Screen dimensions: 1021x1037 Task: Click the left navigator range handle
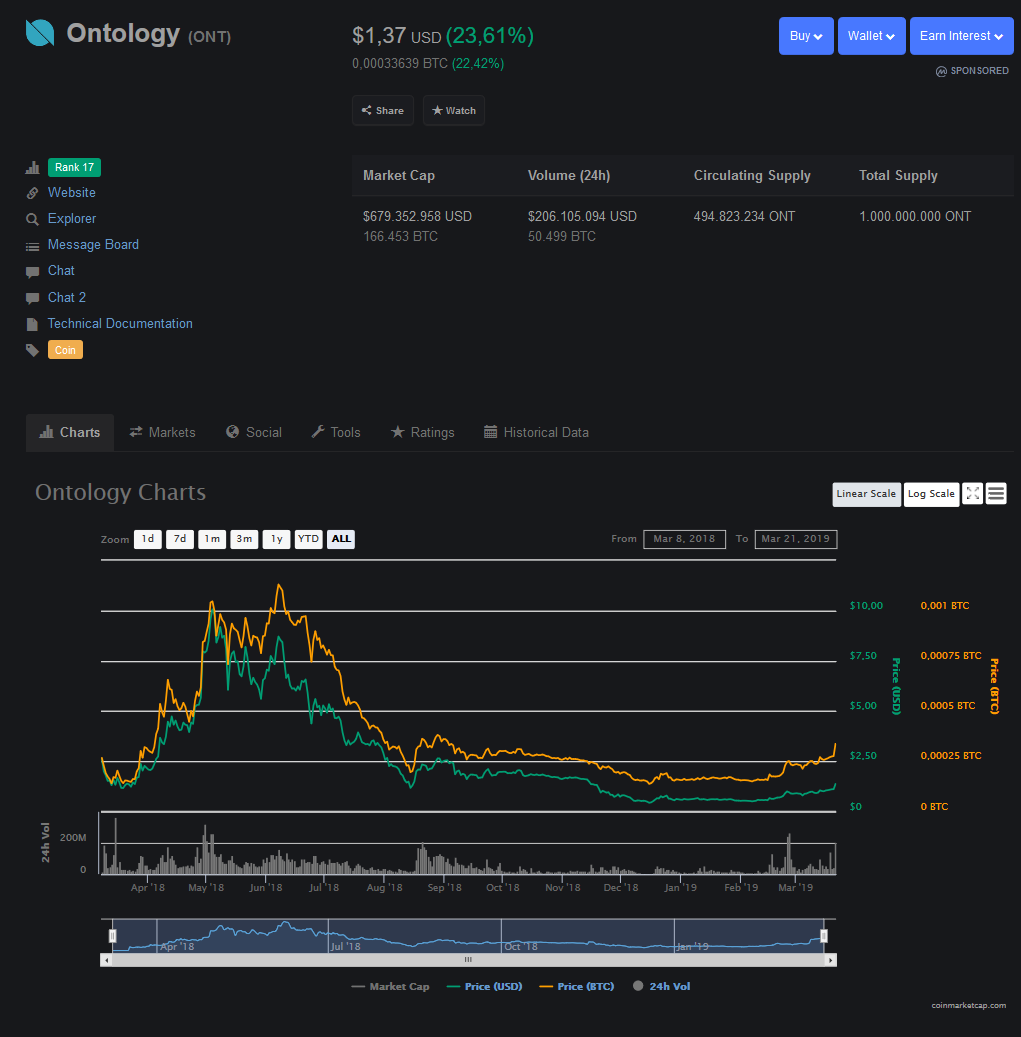(x=112, y=936)
